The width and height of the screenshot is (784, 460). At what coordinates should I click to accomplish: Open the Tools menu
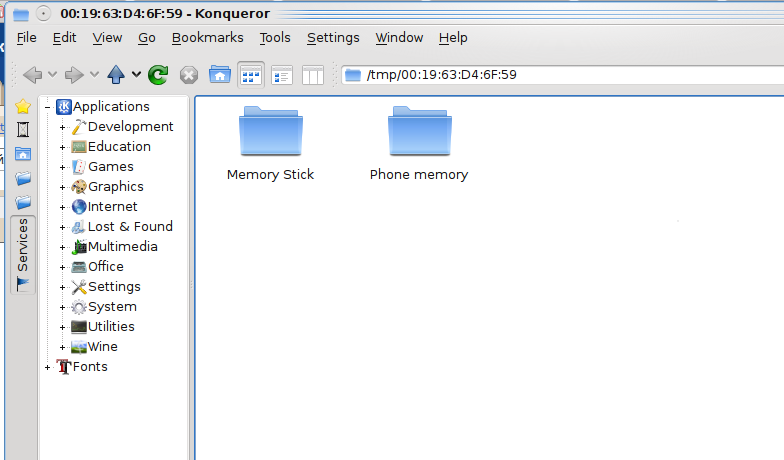point(275,38)
